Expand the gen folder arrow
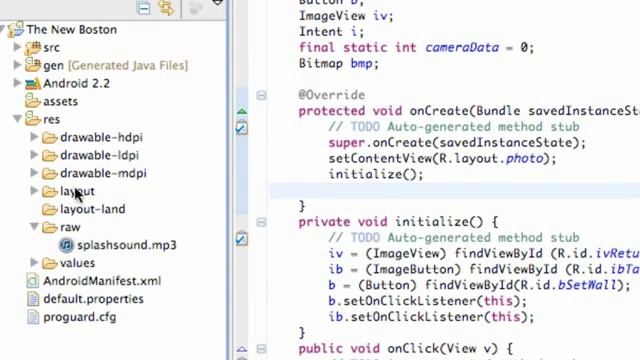 tap(17, 64)
